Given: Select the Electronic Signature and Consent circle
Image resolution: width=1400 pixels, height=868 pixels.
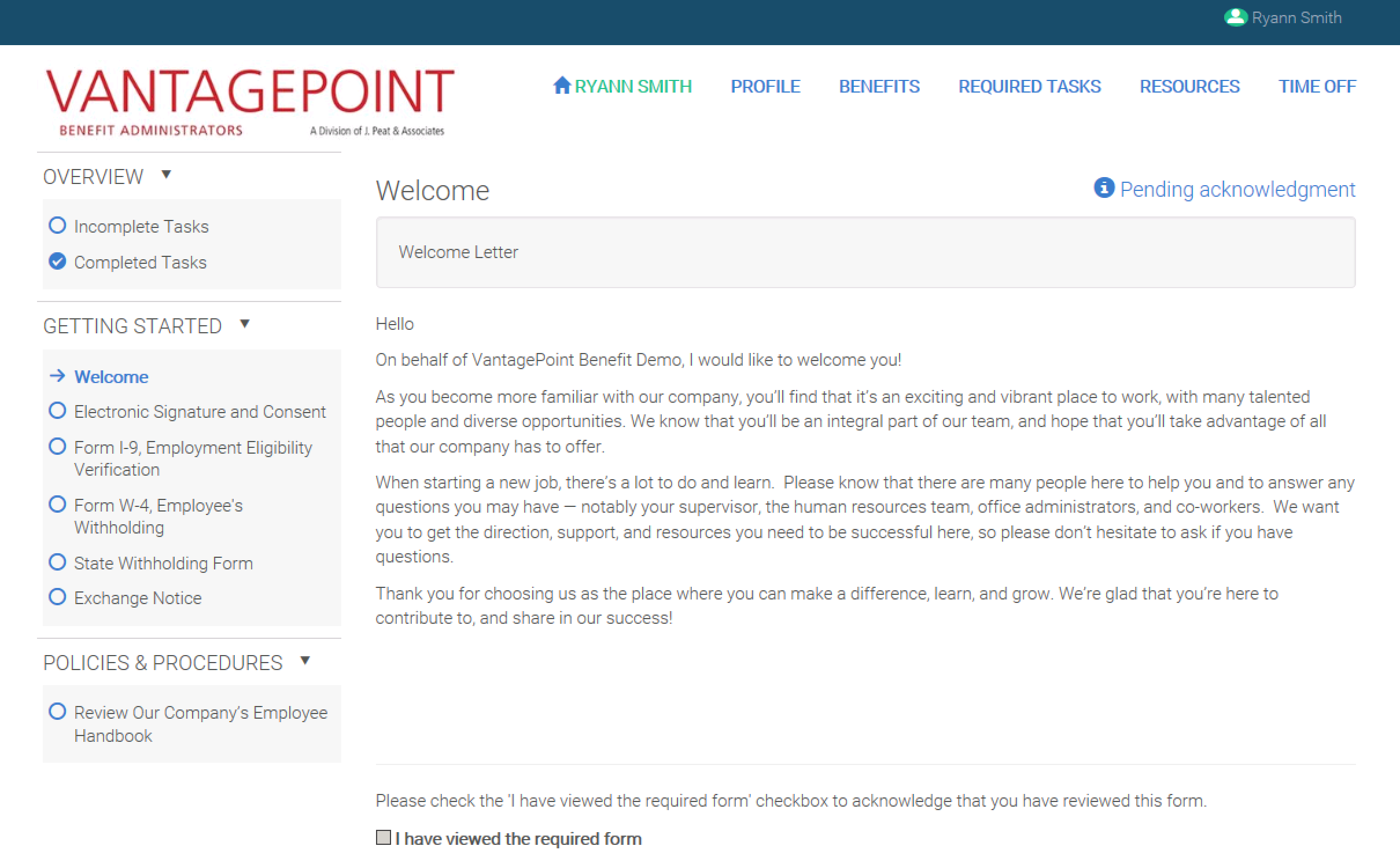Looking at the screenshot, I should pos(57,411).
